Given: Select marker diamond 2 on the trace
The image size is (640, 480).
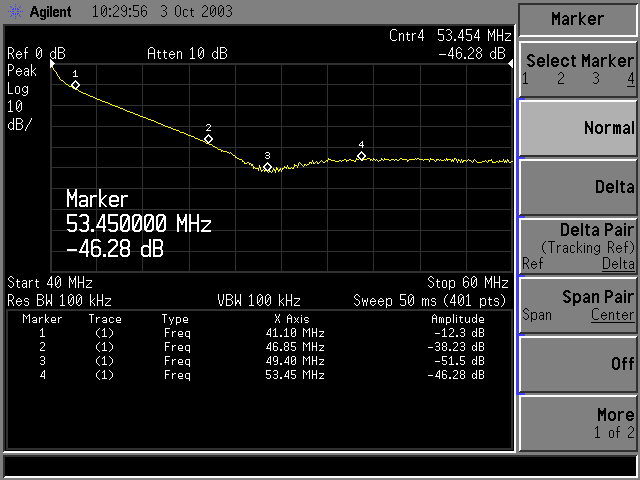Looking at the screenshot, I should (208, 139).
